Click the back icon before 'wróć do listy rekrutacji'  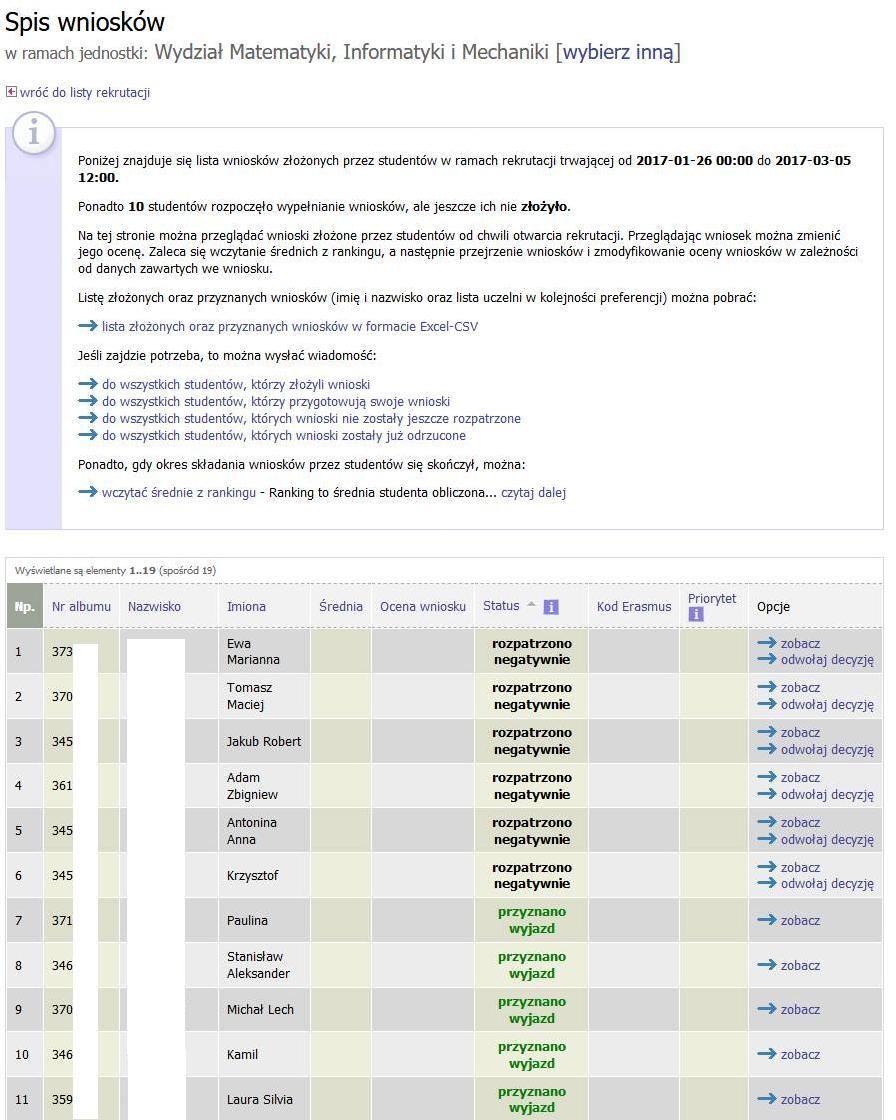(11, 92)
